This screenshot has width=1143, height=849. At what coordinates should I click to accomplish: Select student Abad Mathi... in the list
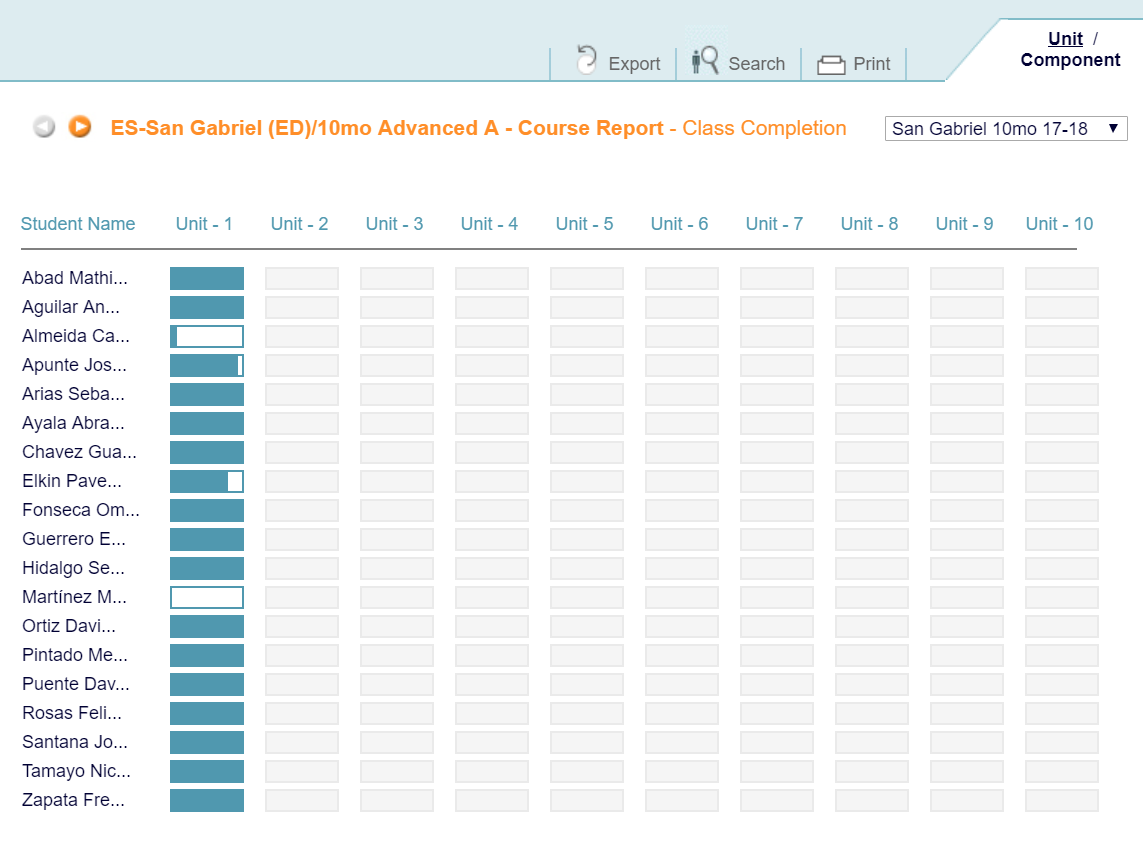(74, 278)
